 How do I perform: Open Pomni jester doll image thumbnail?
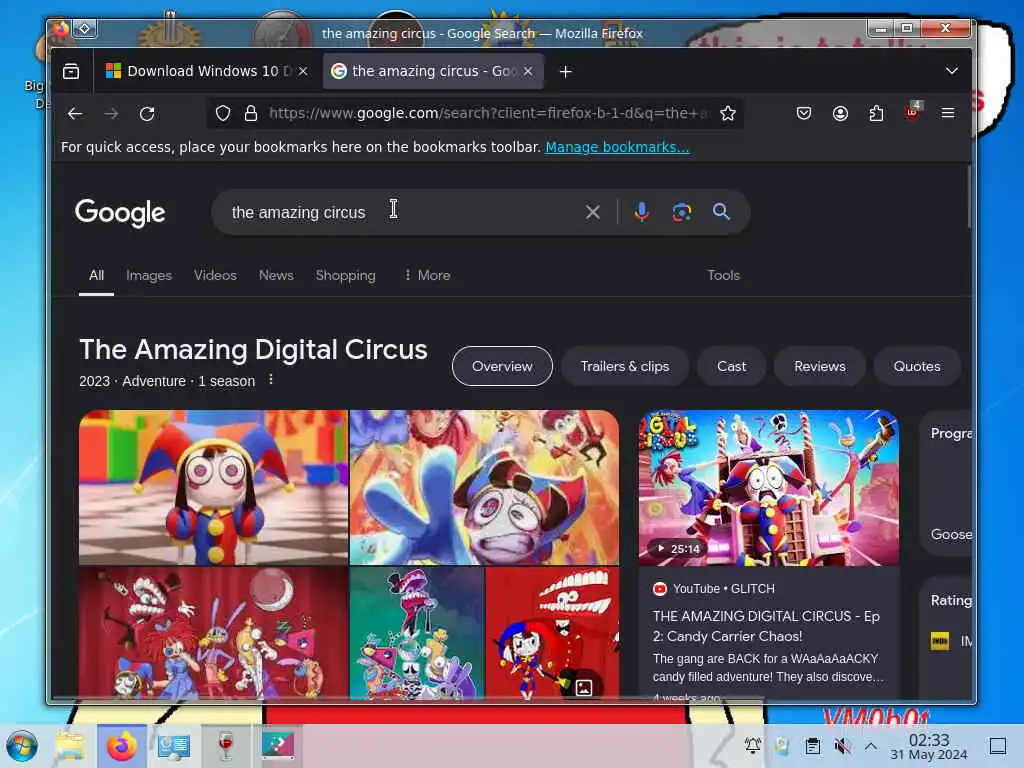click(x=214, y=487)
